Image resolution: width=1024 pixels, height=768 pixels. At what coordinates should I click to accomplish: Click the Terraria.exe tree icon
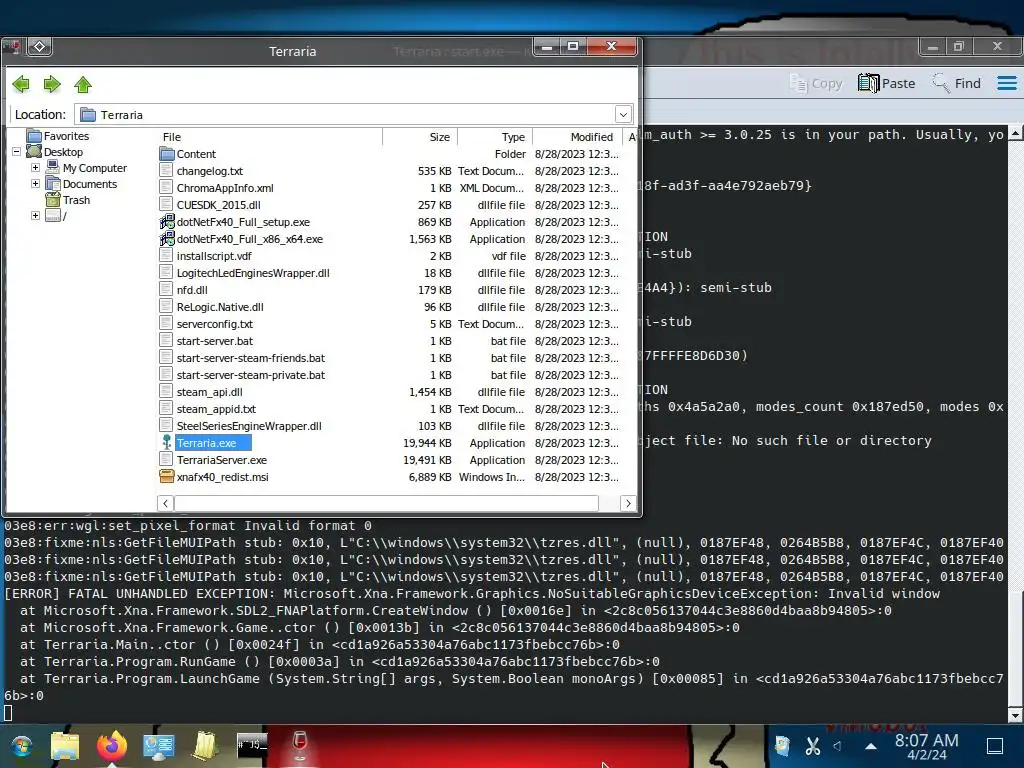point(167,443)
